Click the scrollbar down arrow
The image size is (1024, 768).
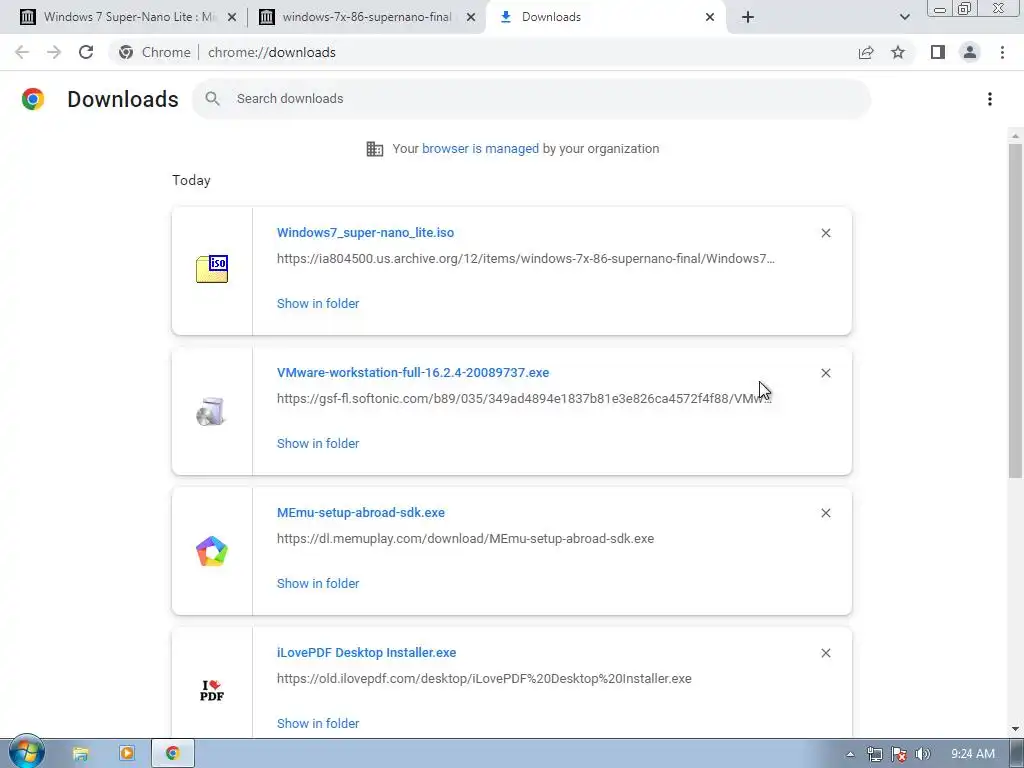click(1016, 729)
